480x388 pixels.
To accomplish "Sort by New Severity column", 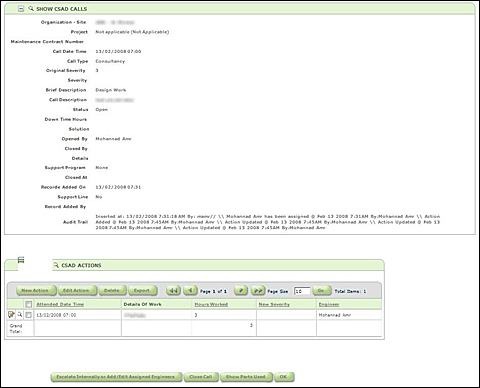I will tap(274, 304).
